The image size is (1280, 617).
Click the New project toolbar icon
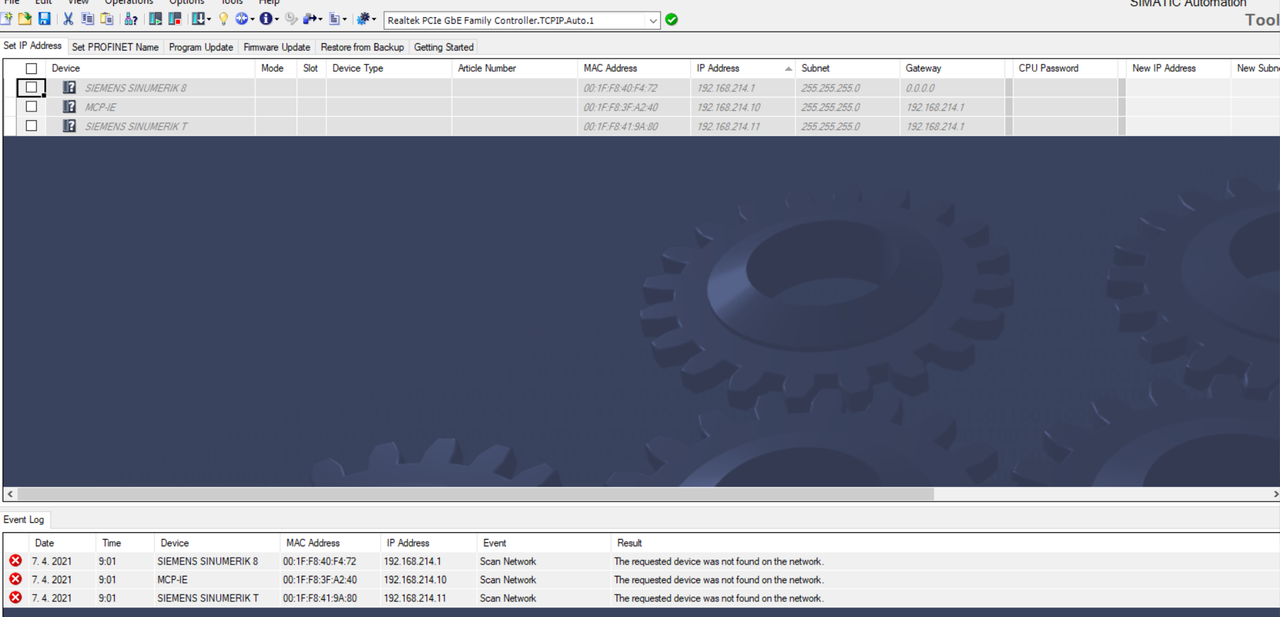(8, 19)
